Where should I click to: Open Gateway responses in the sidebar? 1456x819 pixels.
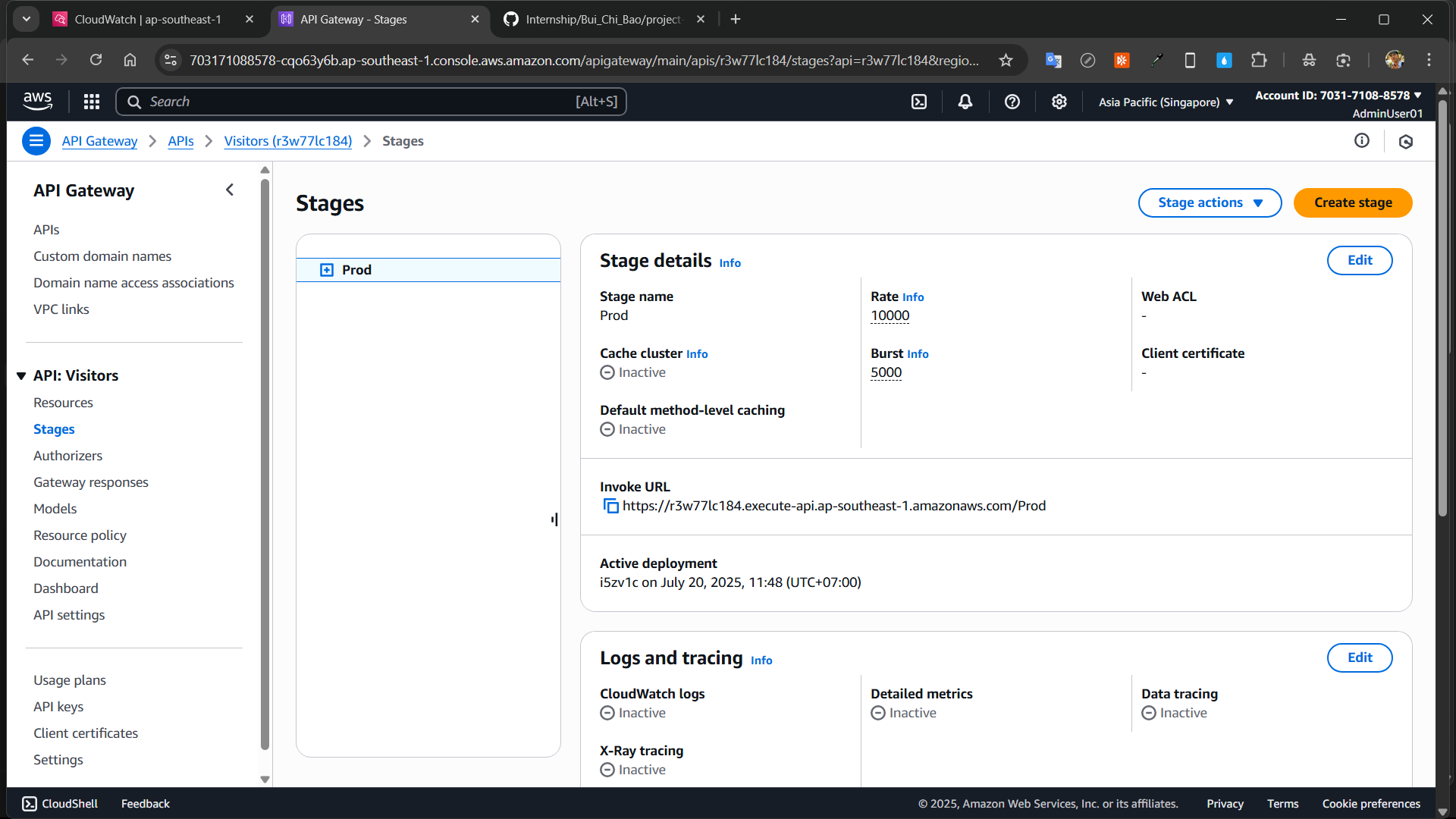(90, 482)
